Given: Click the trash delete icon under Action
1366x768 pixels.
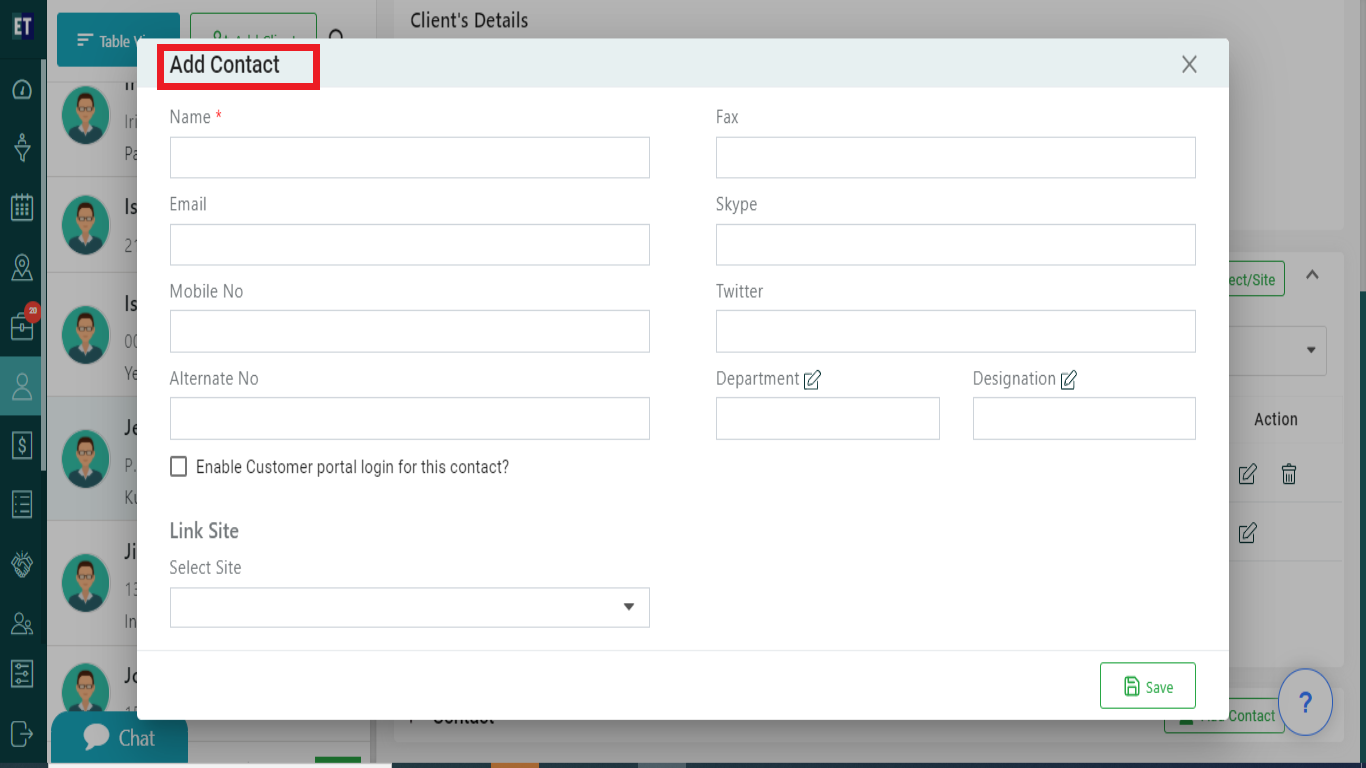Looking at the screenshot, I should 1289,474.
